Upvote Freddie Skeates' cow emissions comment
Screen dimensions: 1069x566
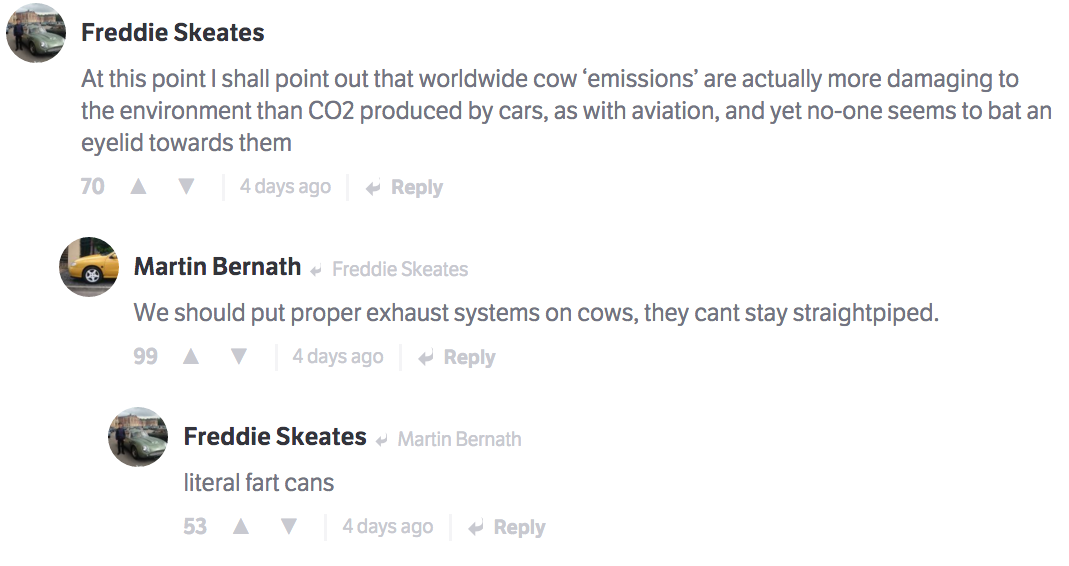click(139, 187)
